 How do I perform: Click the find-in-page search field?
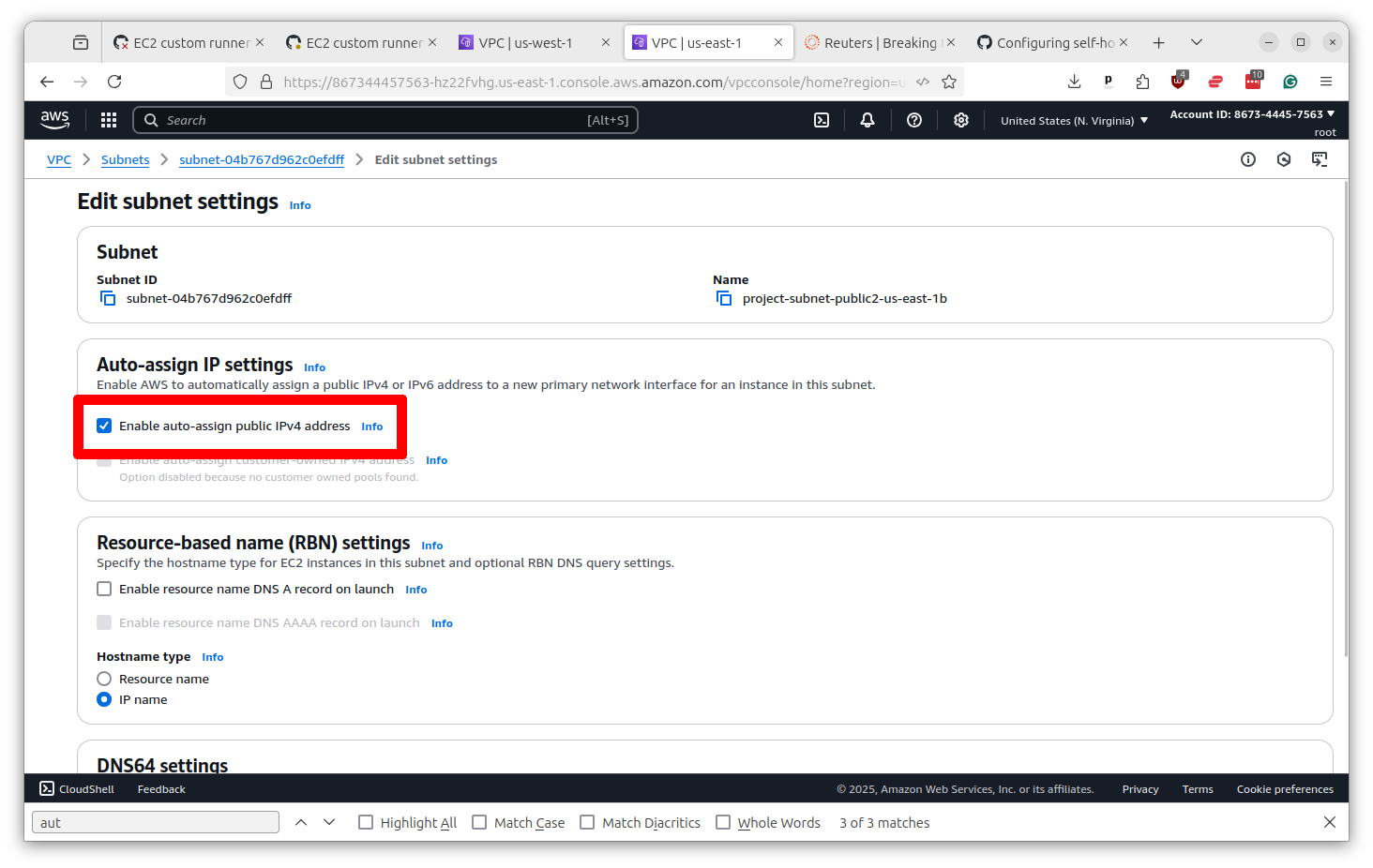pos(155,822)
